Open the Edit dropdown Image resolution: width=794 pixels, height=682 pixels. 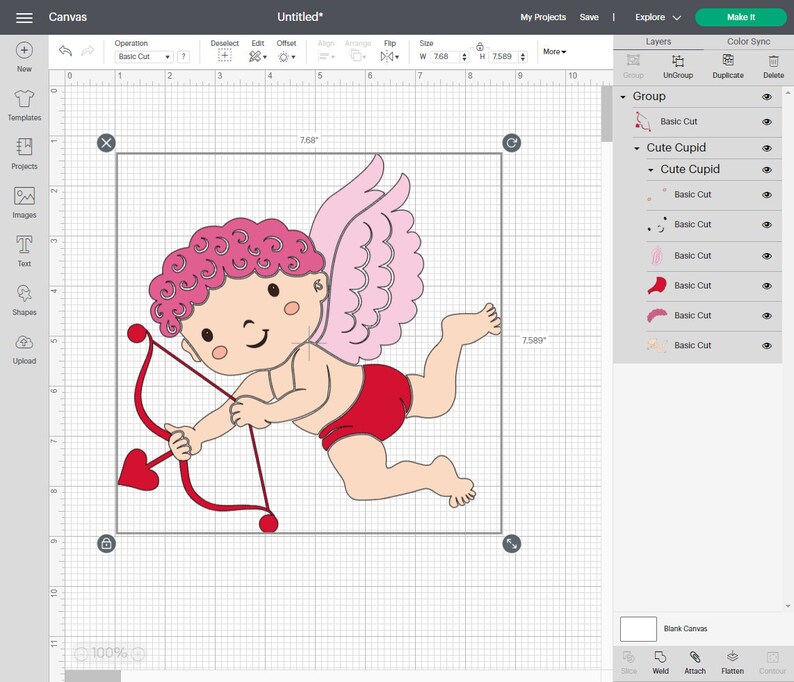[x=258, y=57]
